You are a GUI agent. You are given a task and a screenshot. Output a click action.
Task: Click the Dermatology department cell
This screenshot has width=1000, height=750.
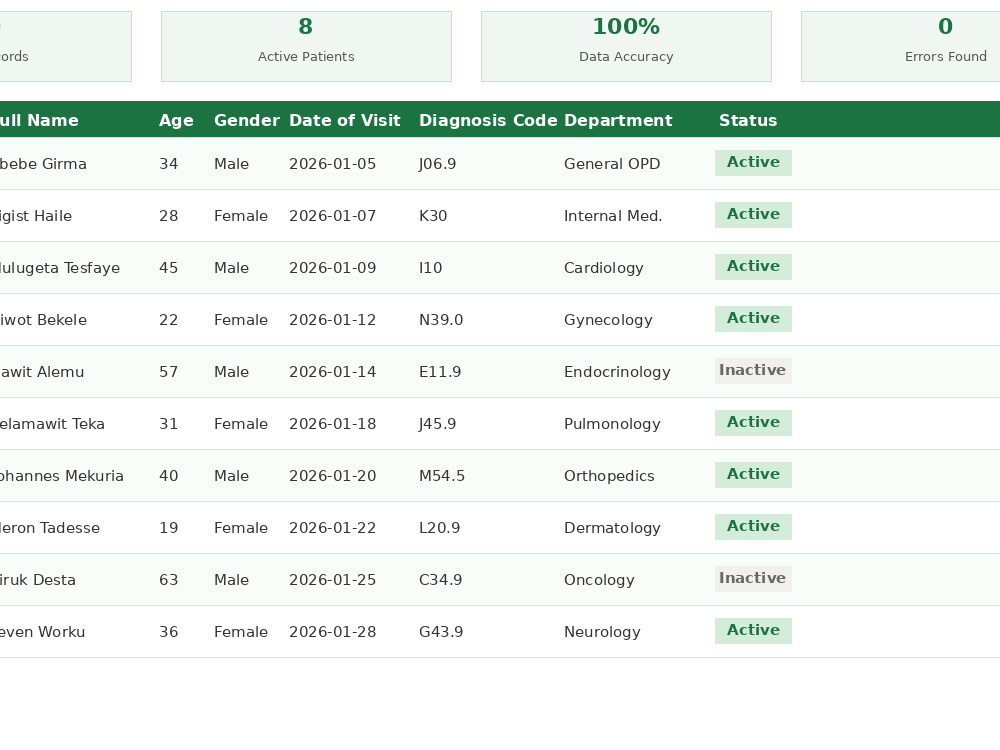[612, 529]
